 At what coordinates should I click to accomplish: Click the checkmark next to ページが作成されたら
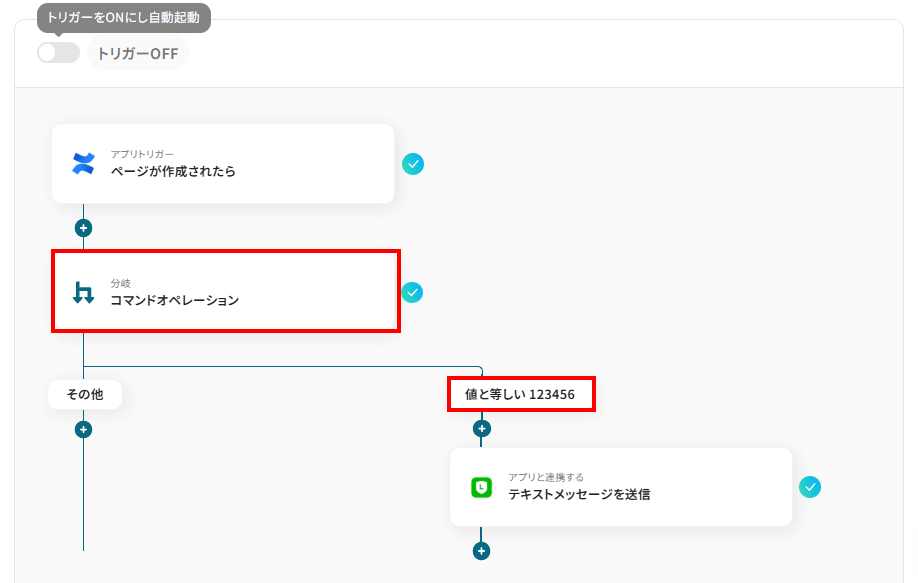tap(413, 164)
